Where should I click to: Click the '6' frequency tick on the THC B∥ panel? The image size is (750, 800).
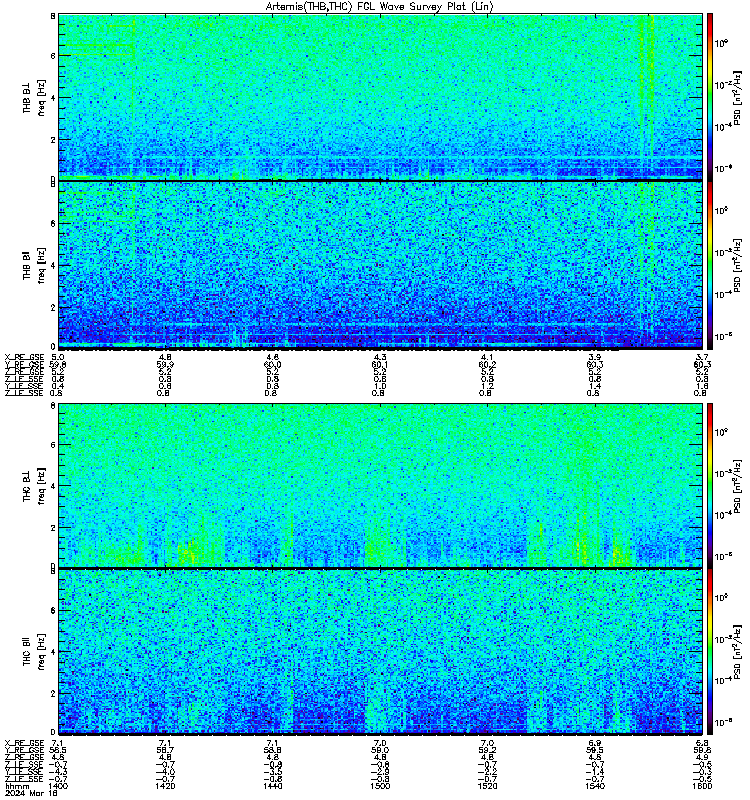53,610
